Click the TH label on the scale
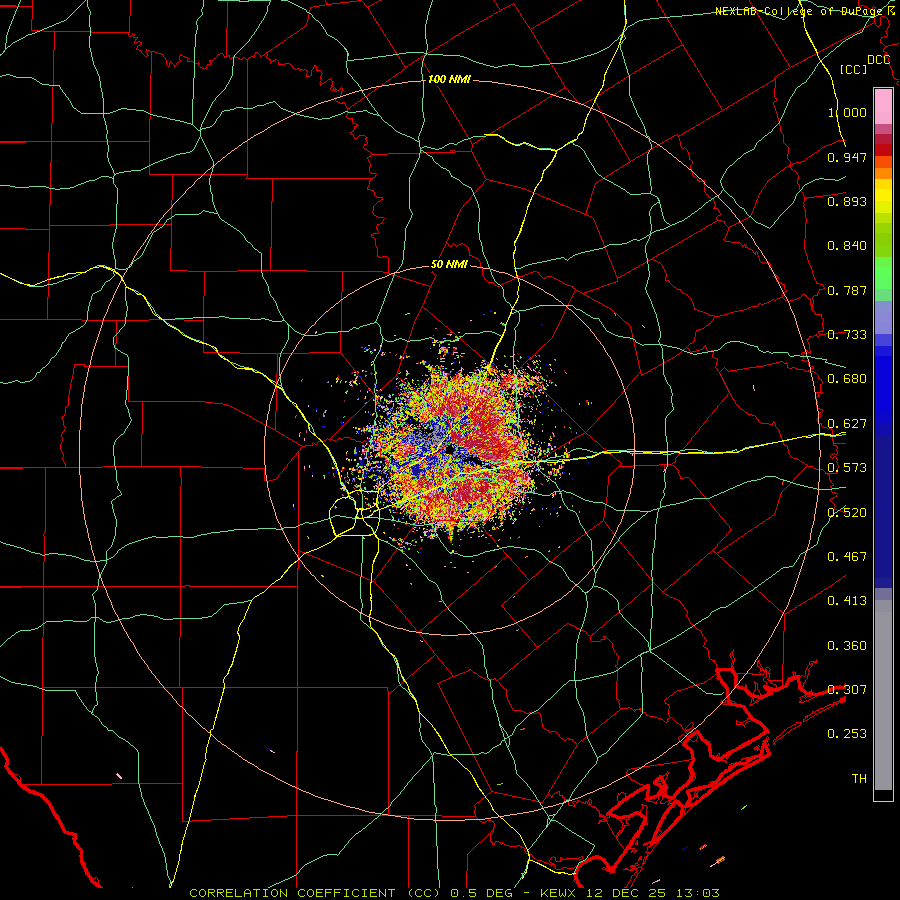 coord(859,779)
